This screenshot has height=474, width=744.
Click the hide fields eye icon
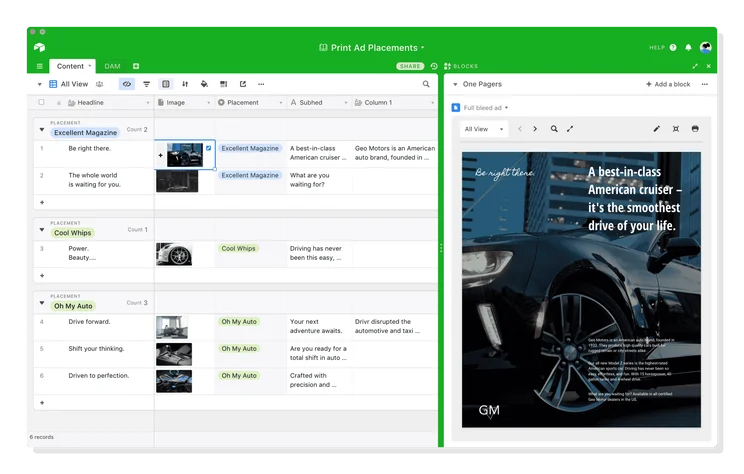[127, 84]
